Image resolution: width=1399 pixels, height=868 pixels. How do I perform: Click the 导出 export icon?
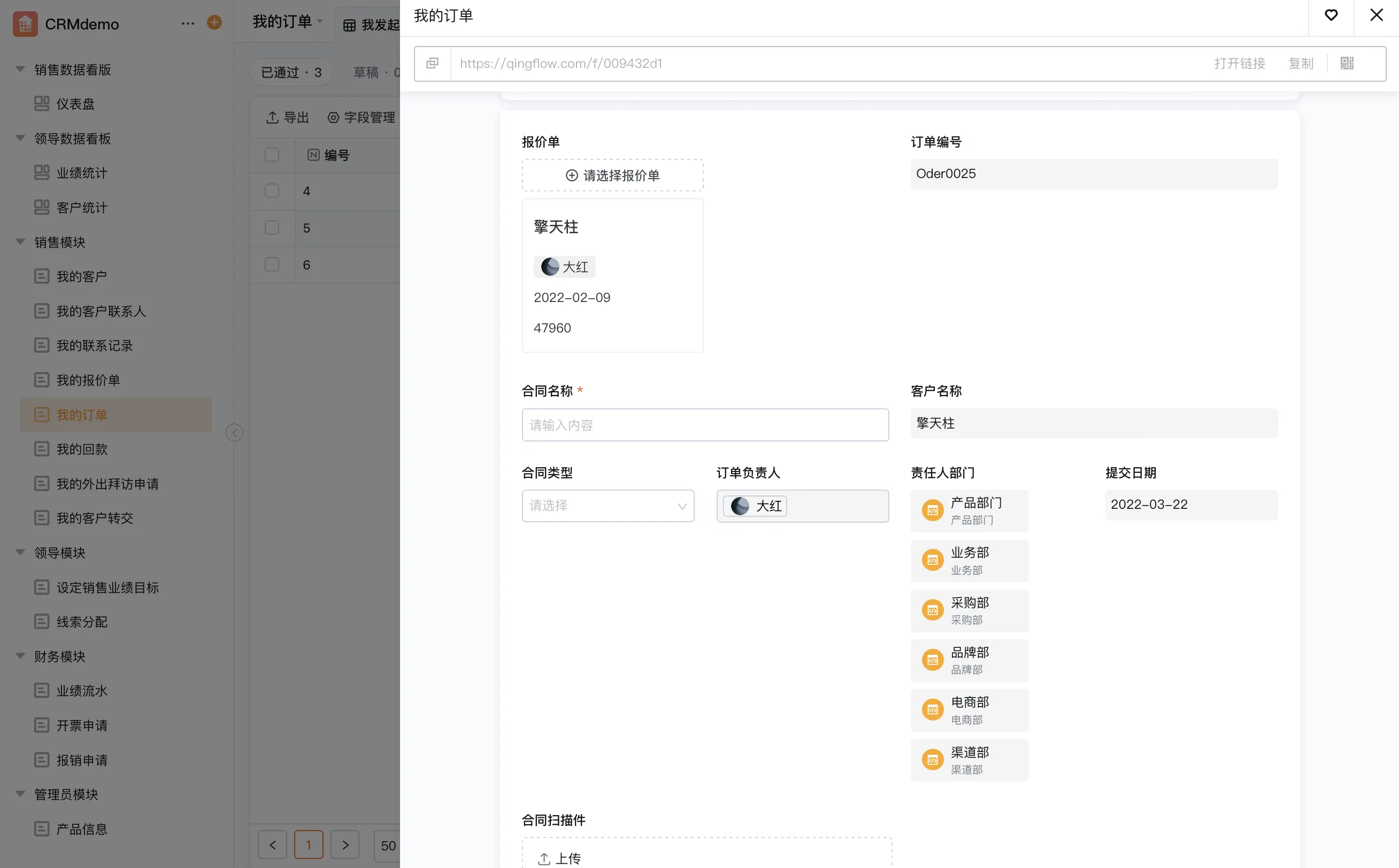tap(273, 118)
